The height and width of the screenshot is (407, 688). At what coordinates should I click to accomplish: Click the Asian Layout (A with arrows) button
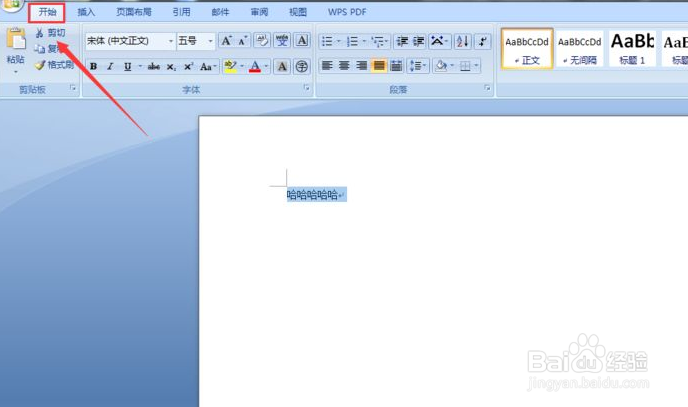coord(438,41)
